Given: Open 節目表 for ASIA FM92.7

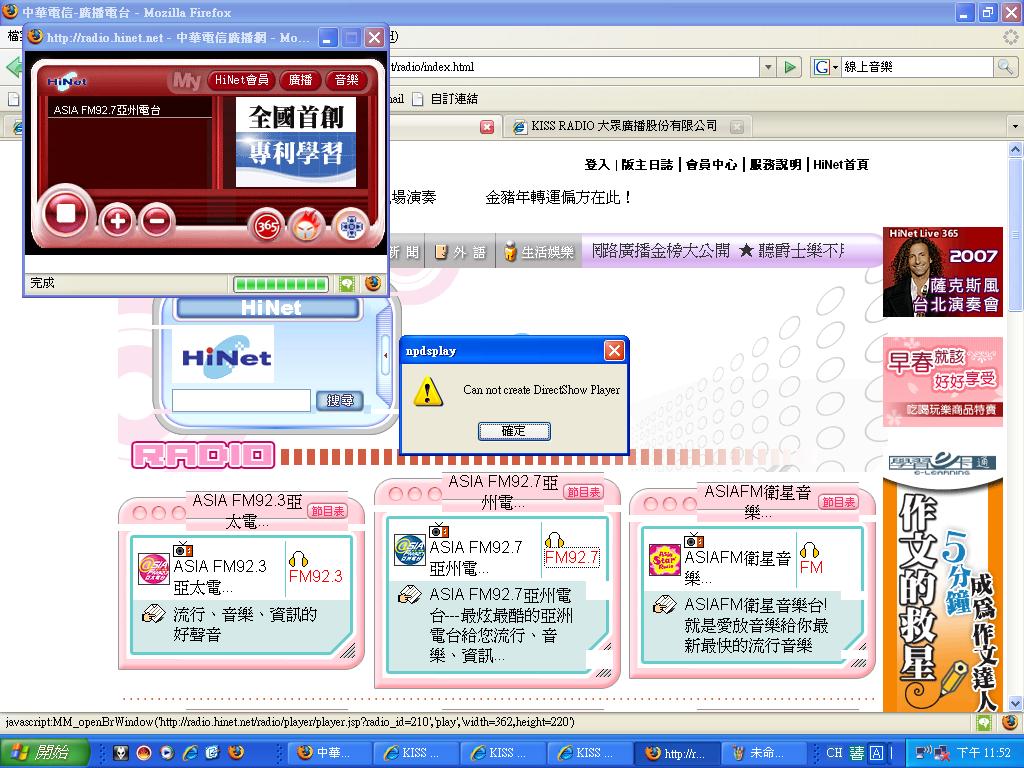Looking at the screenshot, I should (x=583, y=492).
